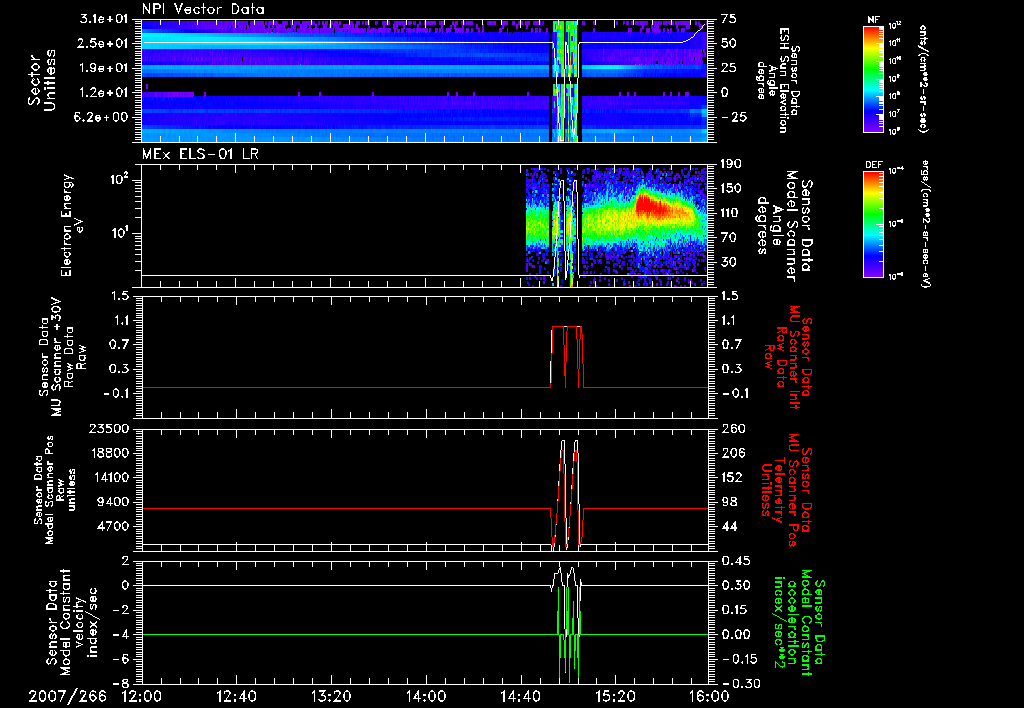Click the 16:00 time axis label

pos(709,696)
